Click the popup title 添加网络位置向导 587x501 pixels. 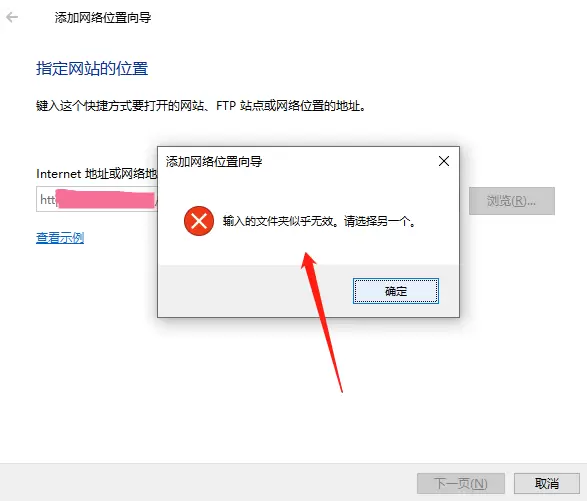pos(214,162)
